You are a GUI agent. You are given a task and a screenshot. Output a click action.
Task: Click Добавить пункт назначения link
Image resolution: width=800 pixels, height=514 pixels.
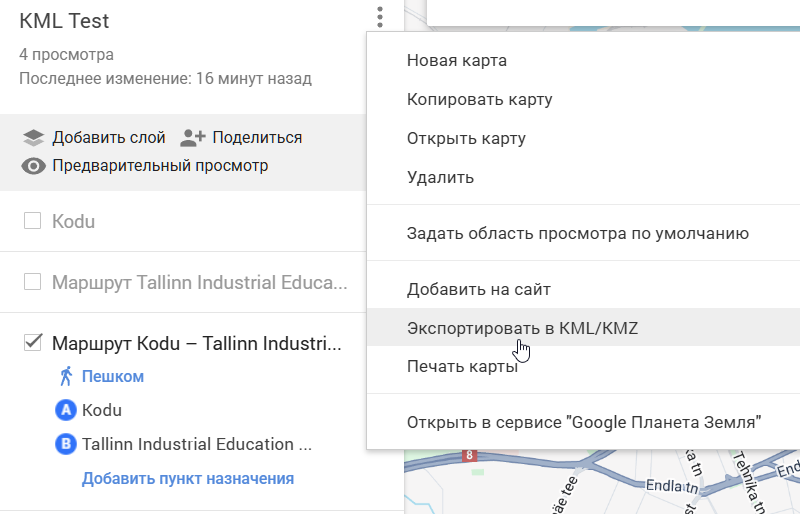click(188, 478)
